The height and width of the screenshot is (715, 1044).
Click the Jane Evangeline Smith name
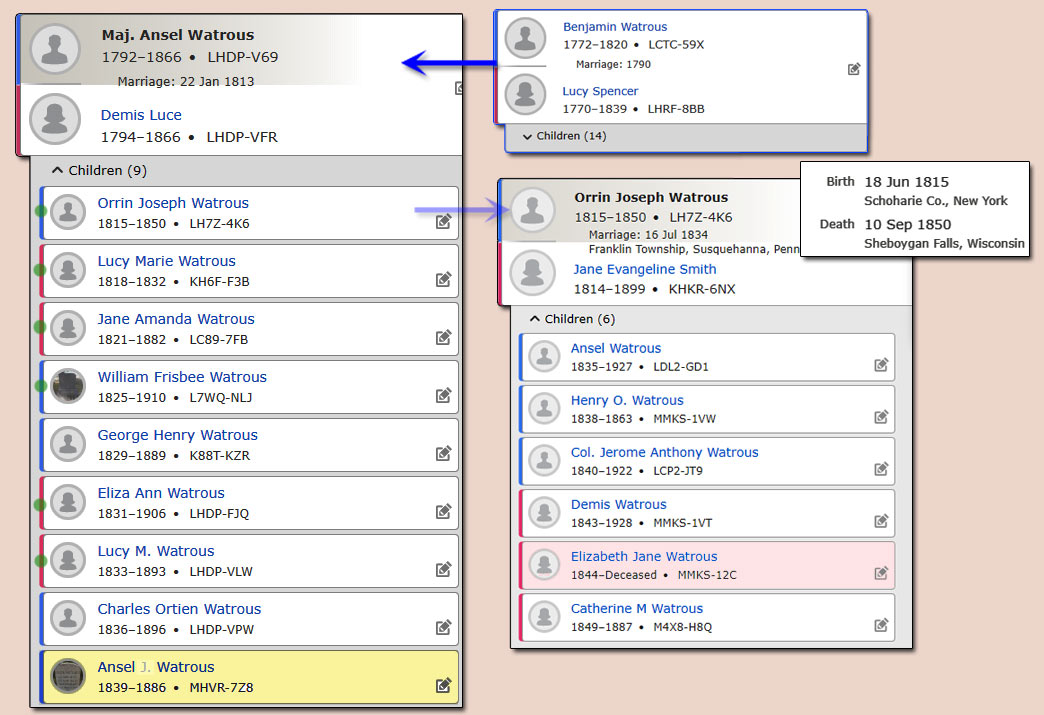click(644, 269)
